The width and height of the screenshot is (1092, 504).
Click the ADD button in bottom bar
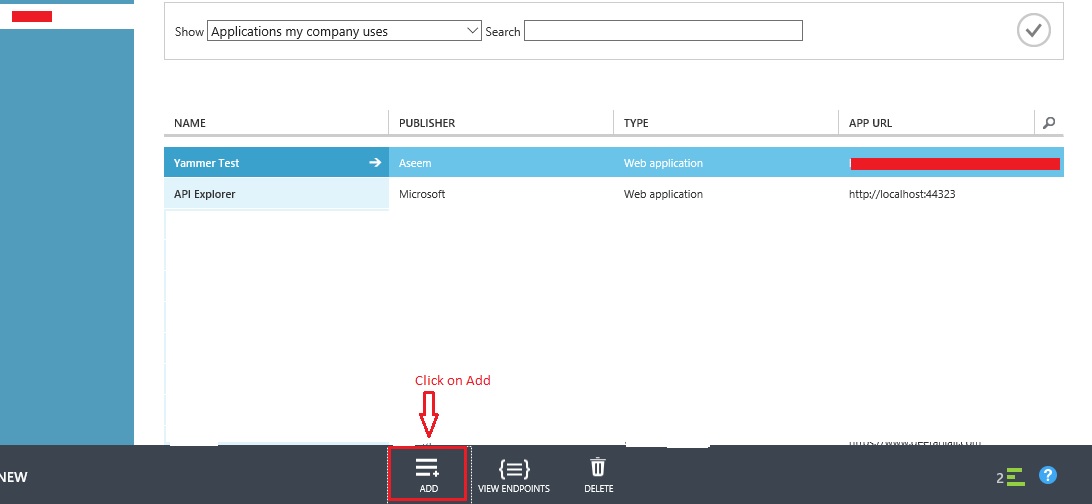point(428,475)
